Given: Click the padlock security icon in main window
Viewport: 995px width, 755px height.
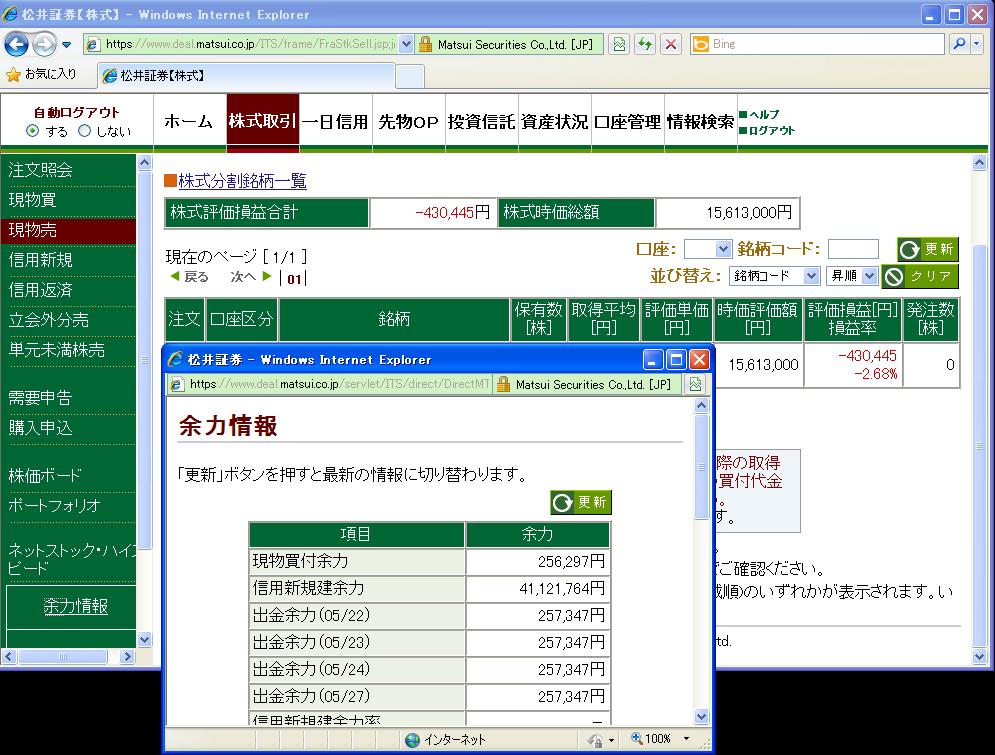Looking at the screenshot, I should [x=426, y=44].
